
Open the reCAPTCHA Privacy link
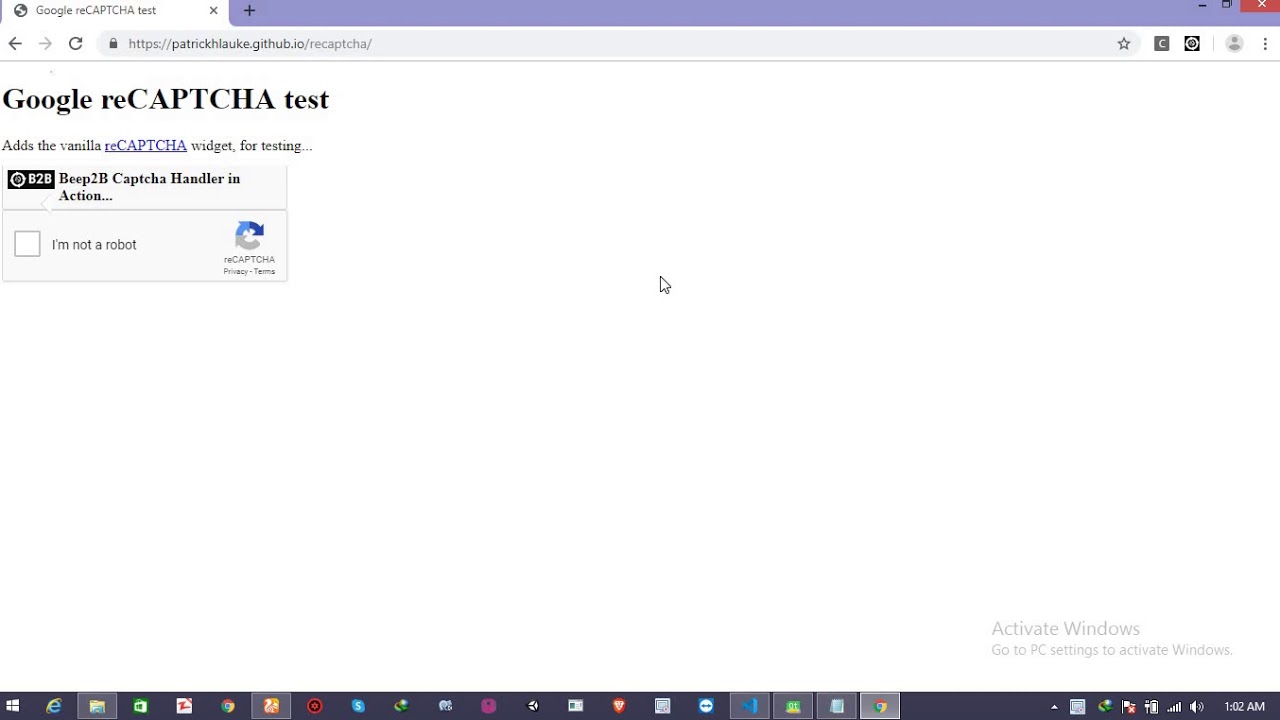click(235, 272)
